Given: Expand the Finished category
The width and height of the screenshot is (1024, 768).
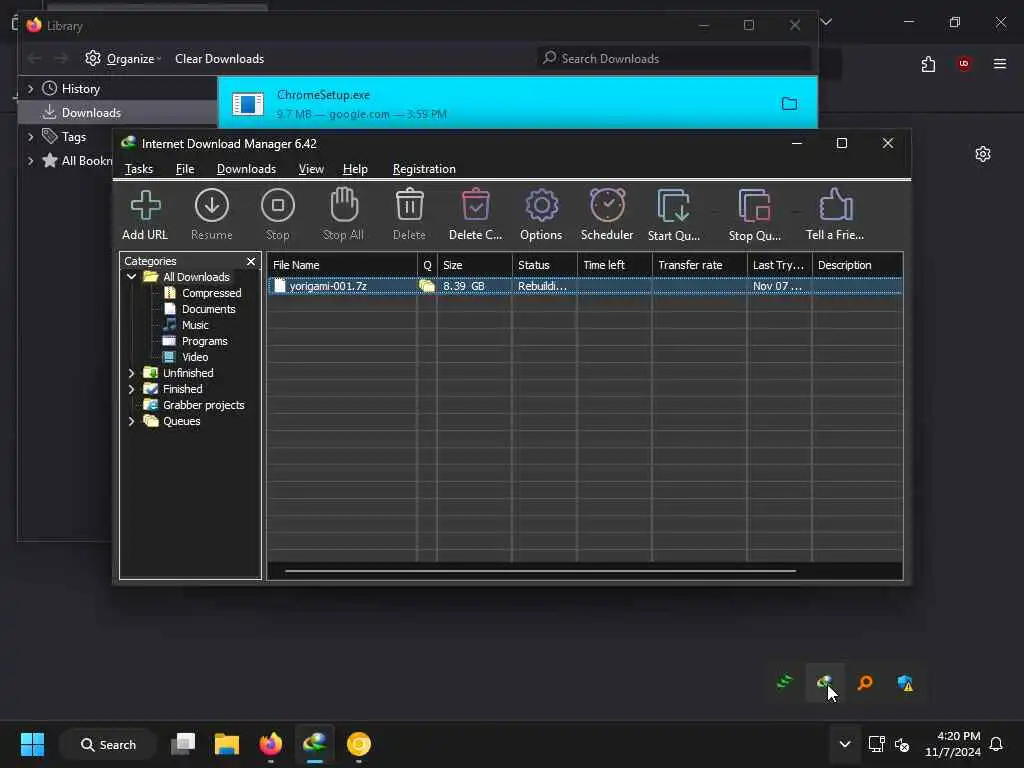Looking at the screenshot, I should coord(131,389).
